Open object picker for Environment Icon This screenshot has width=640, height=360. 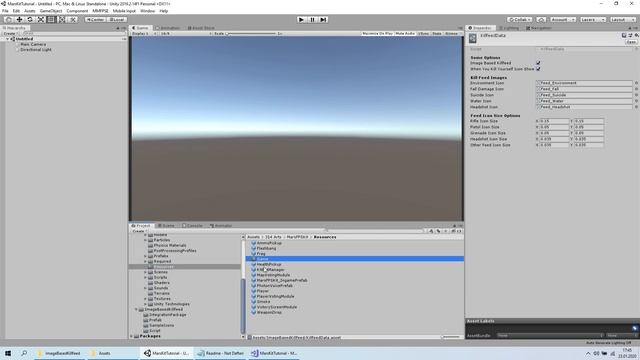tap(636, 83)
